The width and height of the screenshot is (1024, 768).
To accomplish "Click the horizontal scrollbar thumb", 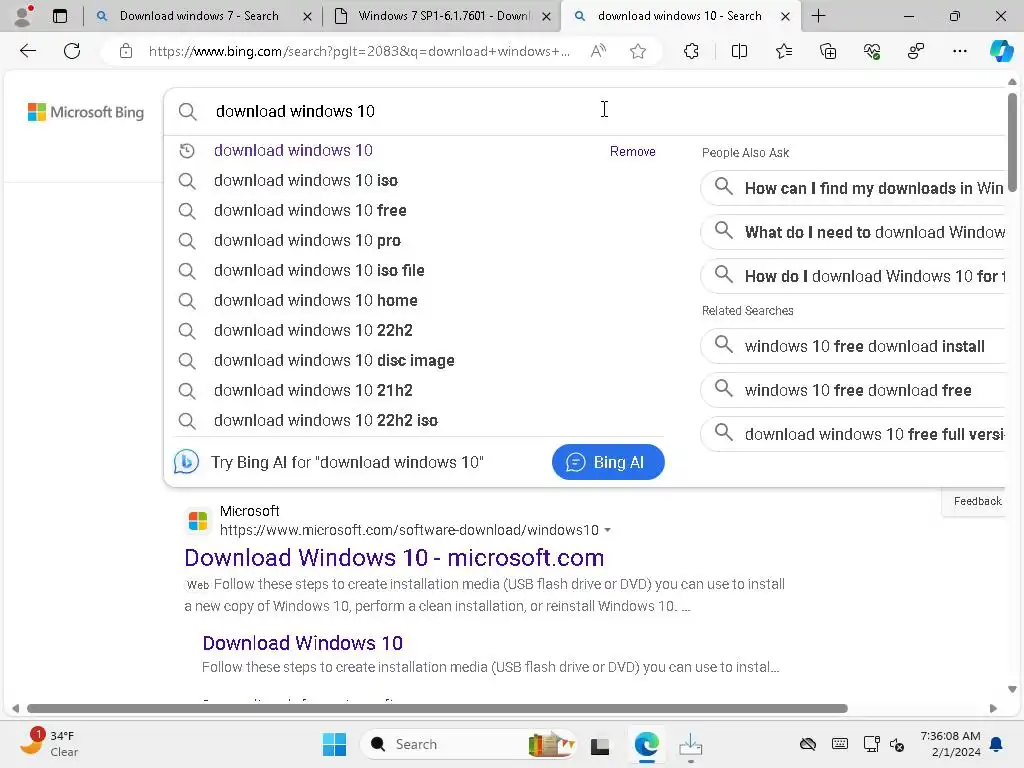I will 437,709.
